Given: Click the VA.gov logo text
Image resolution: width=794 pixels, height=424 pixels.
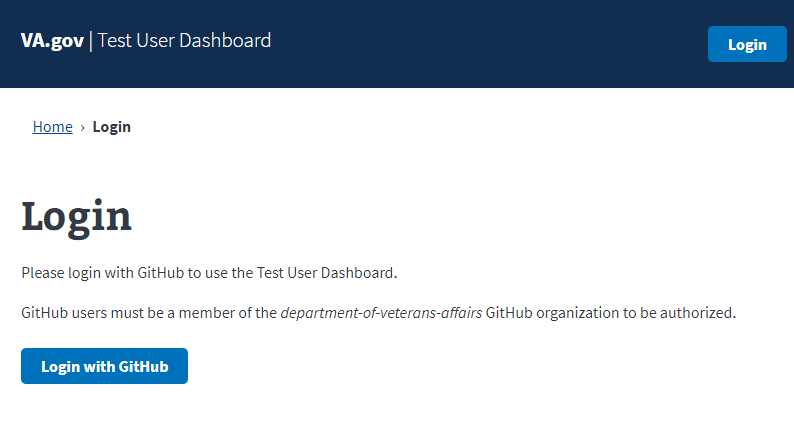Looking at the screenshot, I should pyautogui.click(x=53, y=41).
